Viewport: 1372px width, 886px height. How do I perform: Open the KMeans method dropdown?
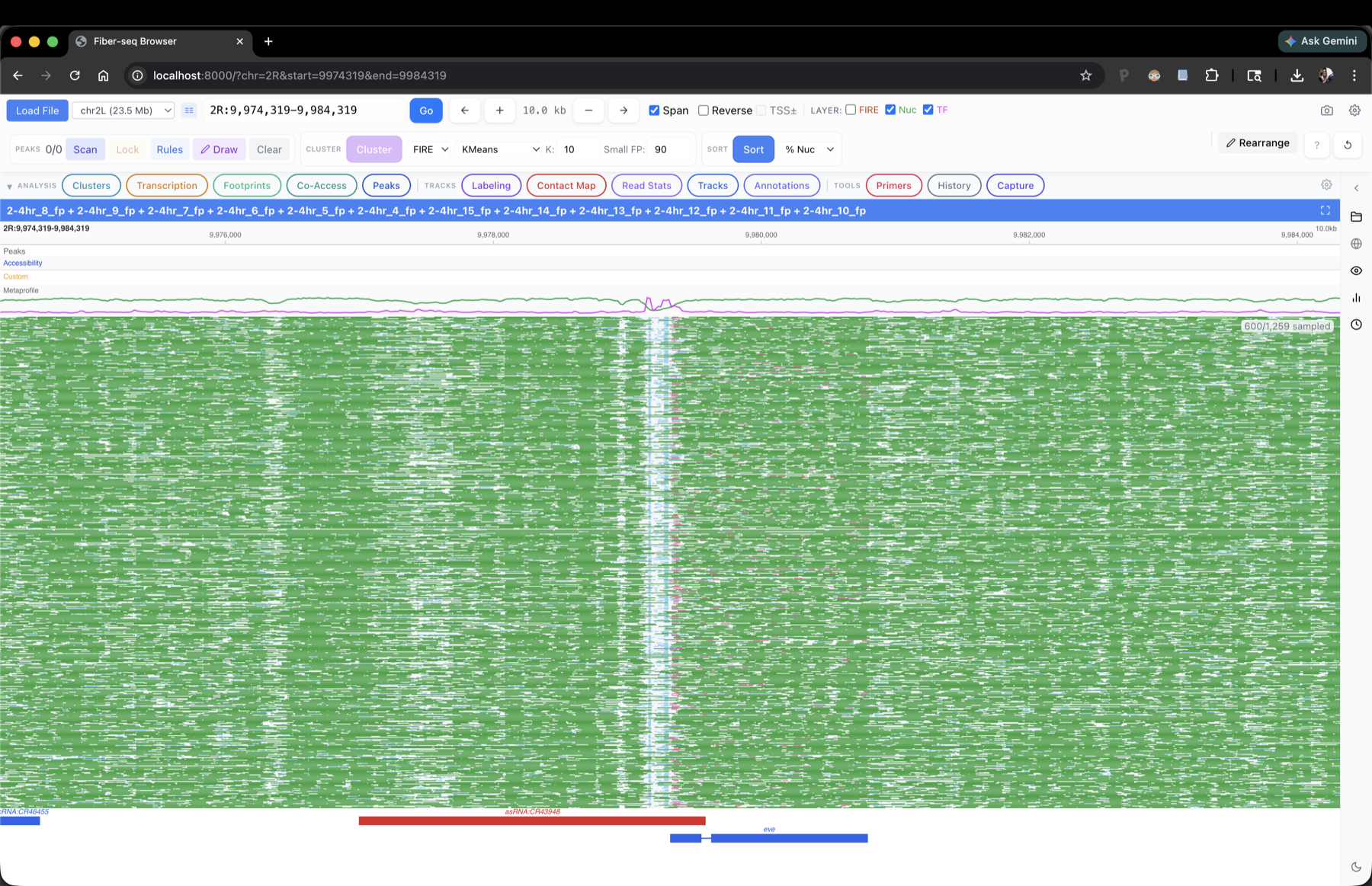pos(500,149)
